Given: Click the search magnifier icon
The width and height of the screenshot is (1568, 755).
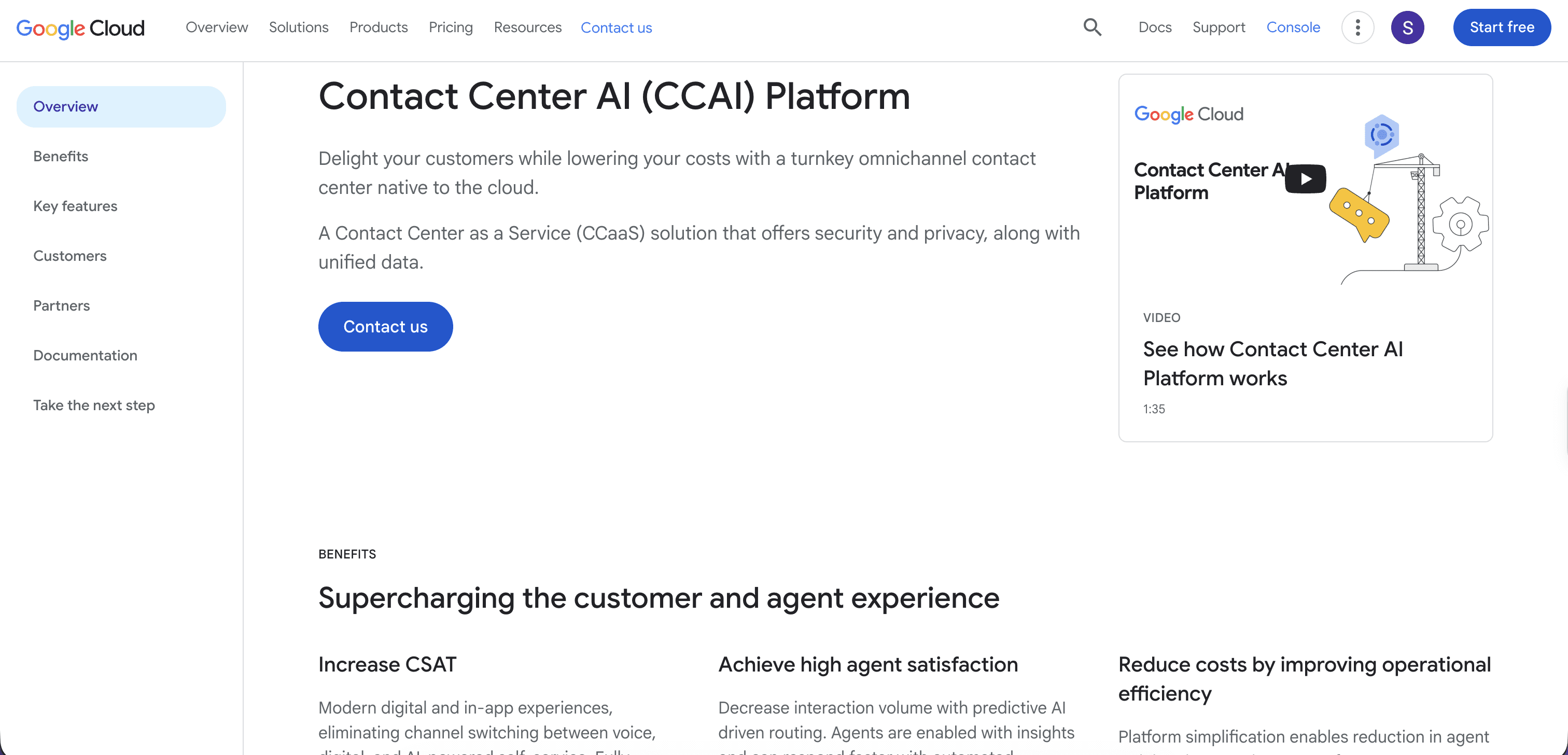Looking at the screenshot, I should coord(1093,27).
